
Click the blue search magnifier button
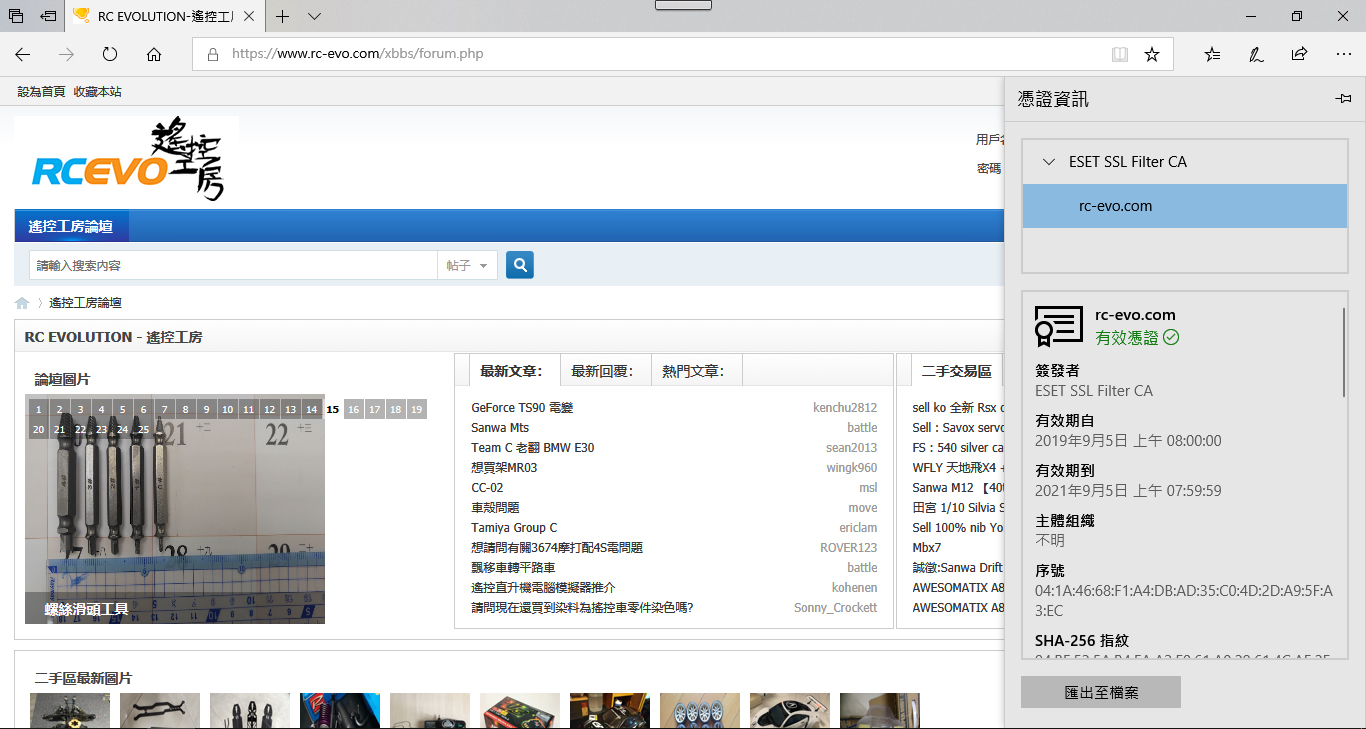(x=520, y=265)
